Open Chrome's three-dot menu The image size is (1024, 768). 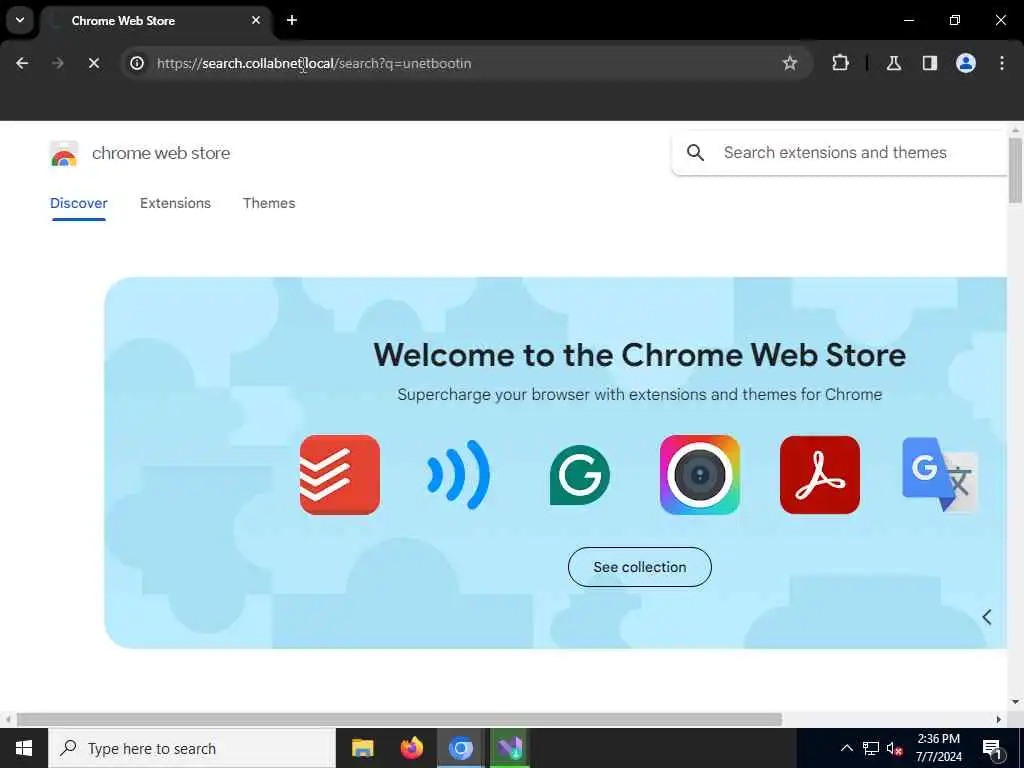click(x=1002, y=63)
